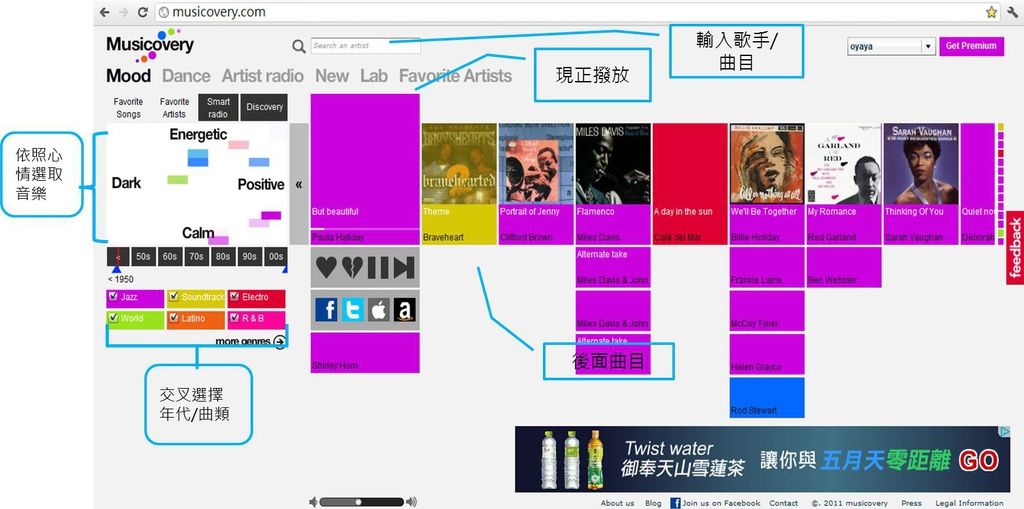
Task: Play Sarah Vaughan Thinking Of You tile
Action: click(921, 184)
